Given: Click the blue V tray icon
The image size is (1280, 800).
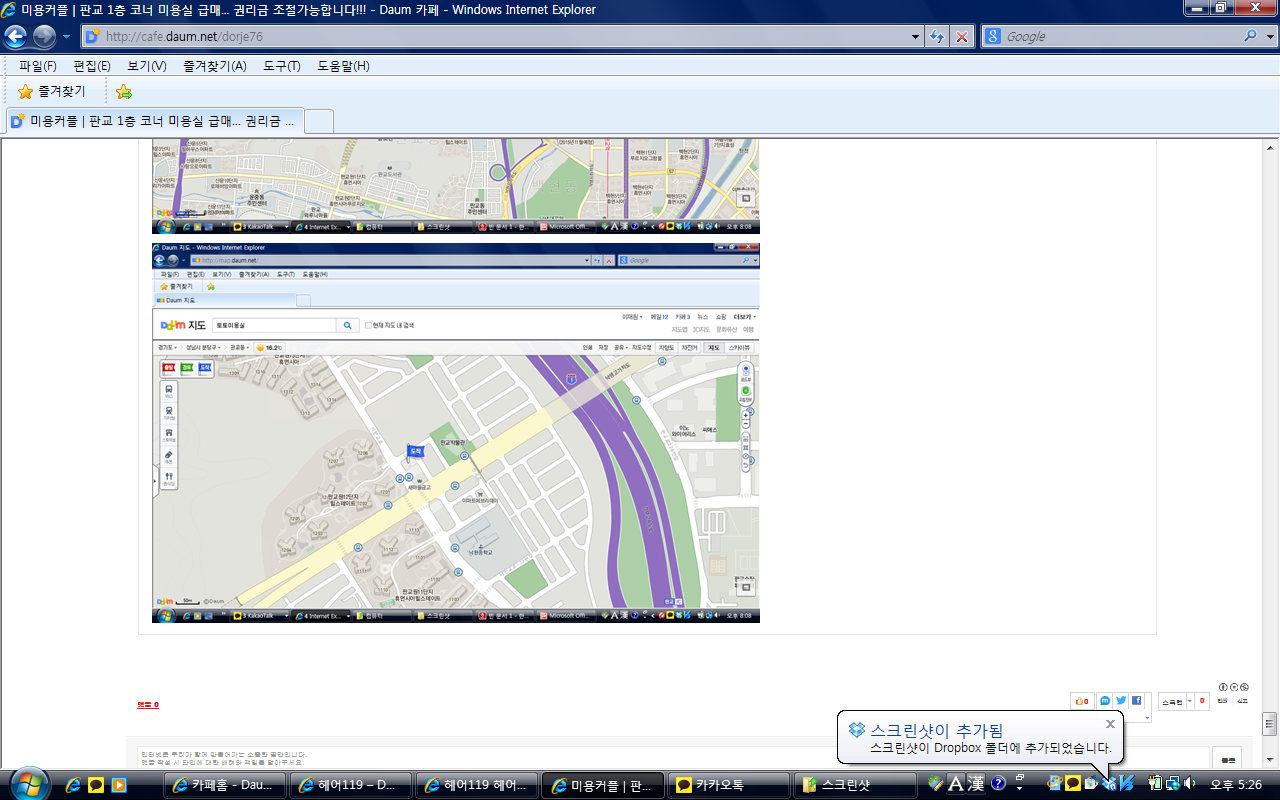Looking at the screenshot, I should coord(1127,783).
